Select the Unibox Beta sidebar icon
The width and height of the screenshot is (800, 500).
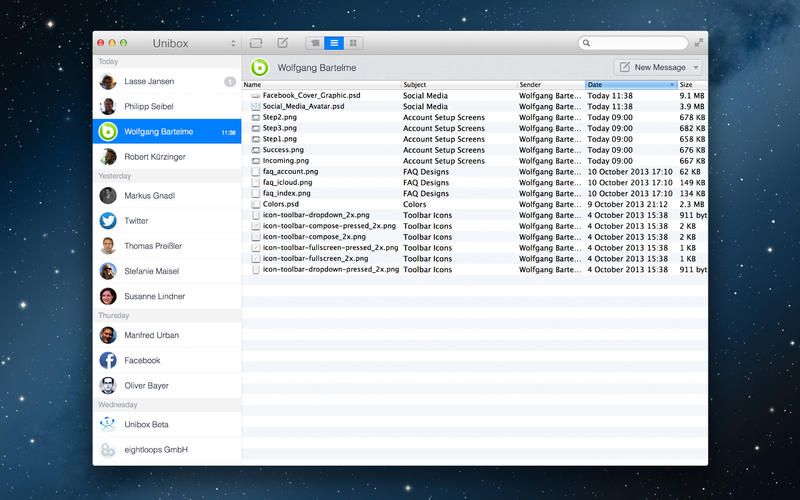pos(108,425)
